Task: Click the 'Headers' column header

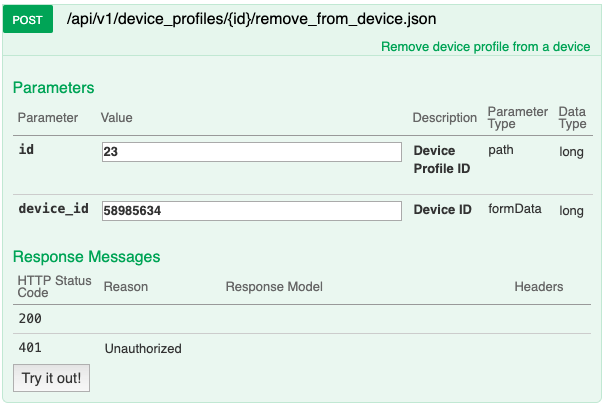Action: (539, 287)
